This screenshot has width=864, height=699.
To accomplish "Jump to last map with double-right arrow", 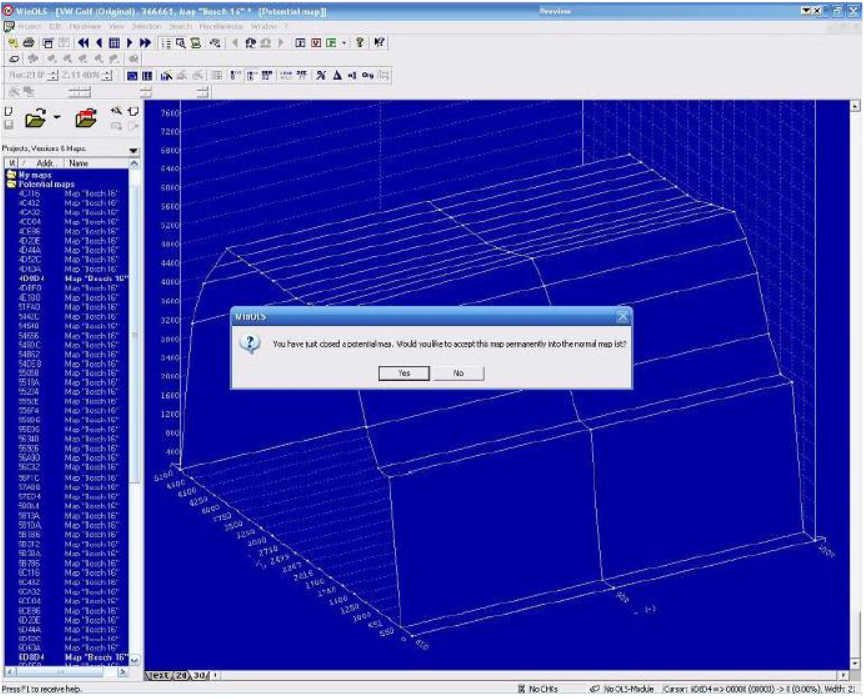I will (145, 42).
